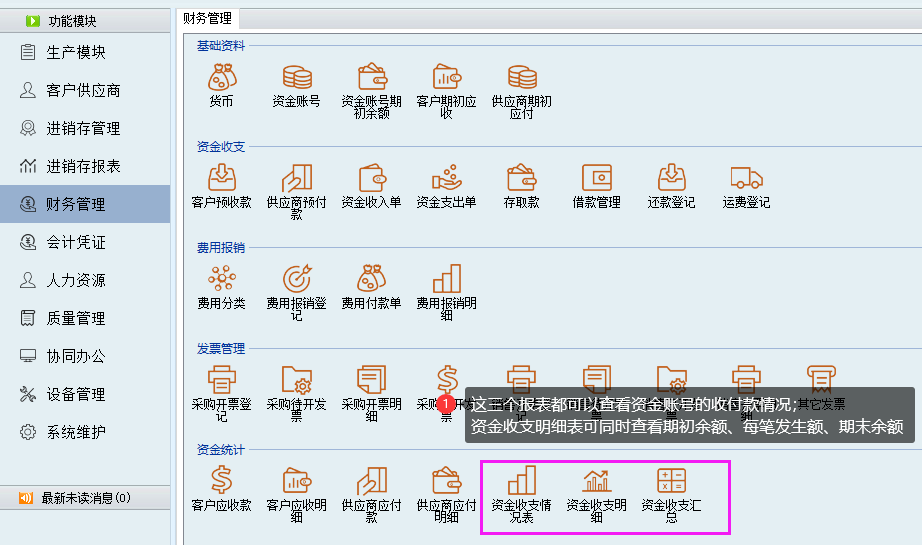Click the 资金收支明细 report icon
The image size is (922, 545).
pyautogui.click(x=596, y=482)
